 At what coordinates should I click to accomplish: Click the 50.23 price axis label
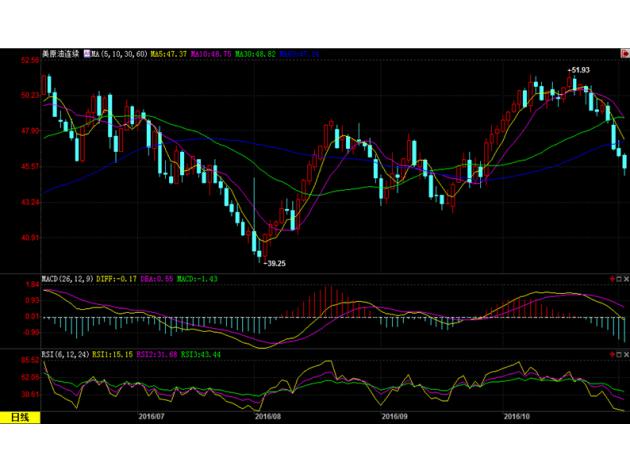tap(30, 95)
